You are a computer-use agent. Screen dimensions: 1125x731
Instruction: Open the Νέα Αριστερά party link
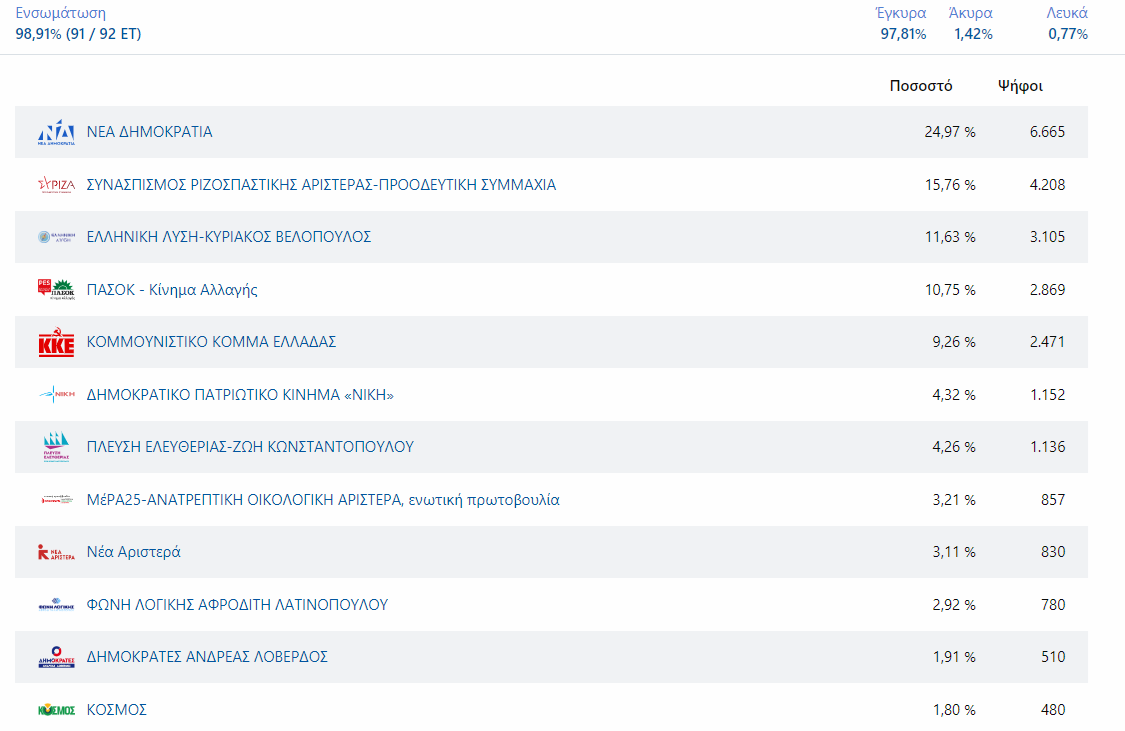133,552
